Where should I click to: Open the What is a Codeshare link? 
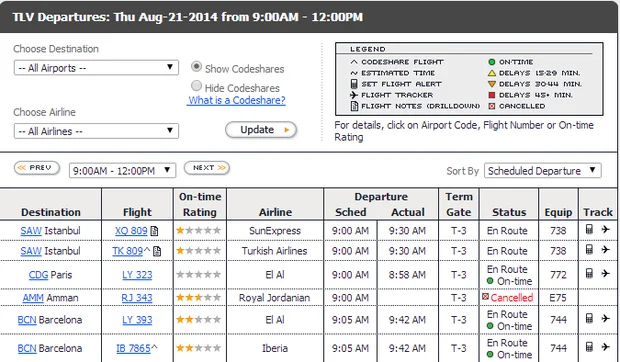tap(236, 100)
